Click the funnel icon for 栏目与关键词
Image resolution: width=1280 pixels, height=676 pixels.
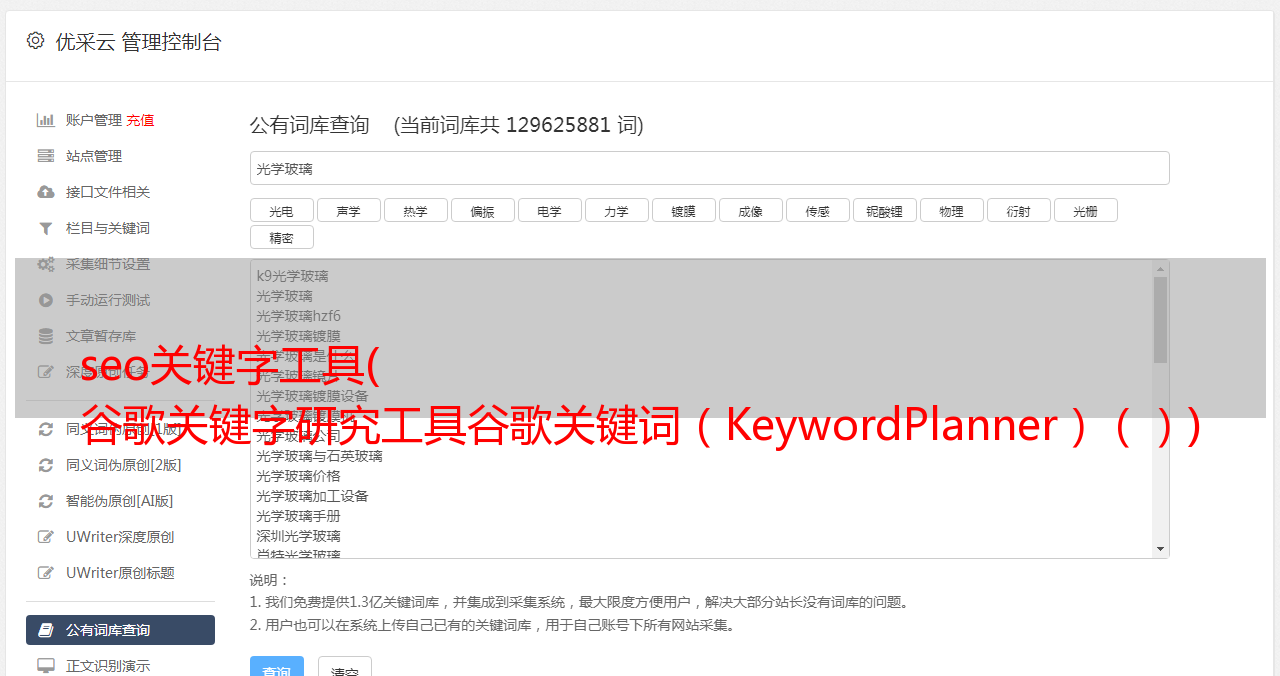[46, 228]
